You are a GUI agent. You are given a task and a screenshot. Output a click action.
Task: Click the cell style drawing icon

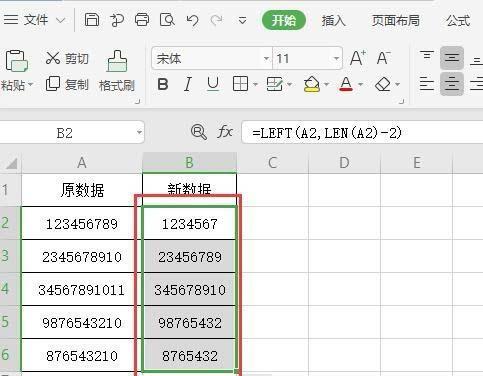(275, 84)
